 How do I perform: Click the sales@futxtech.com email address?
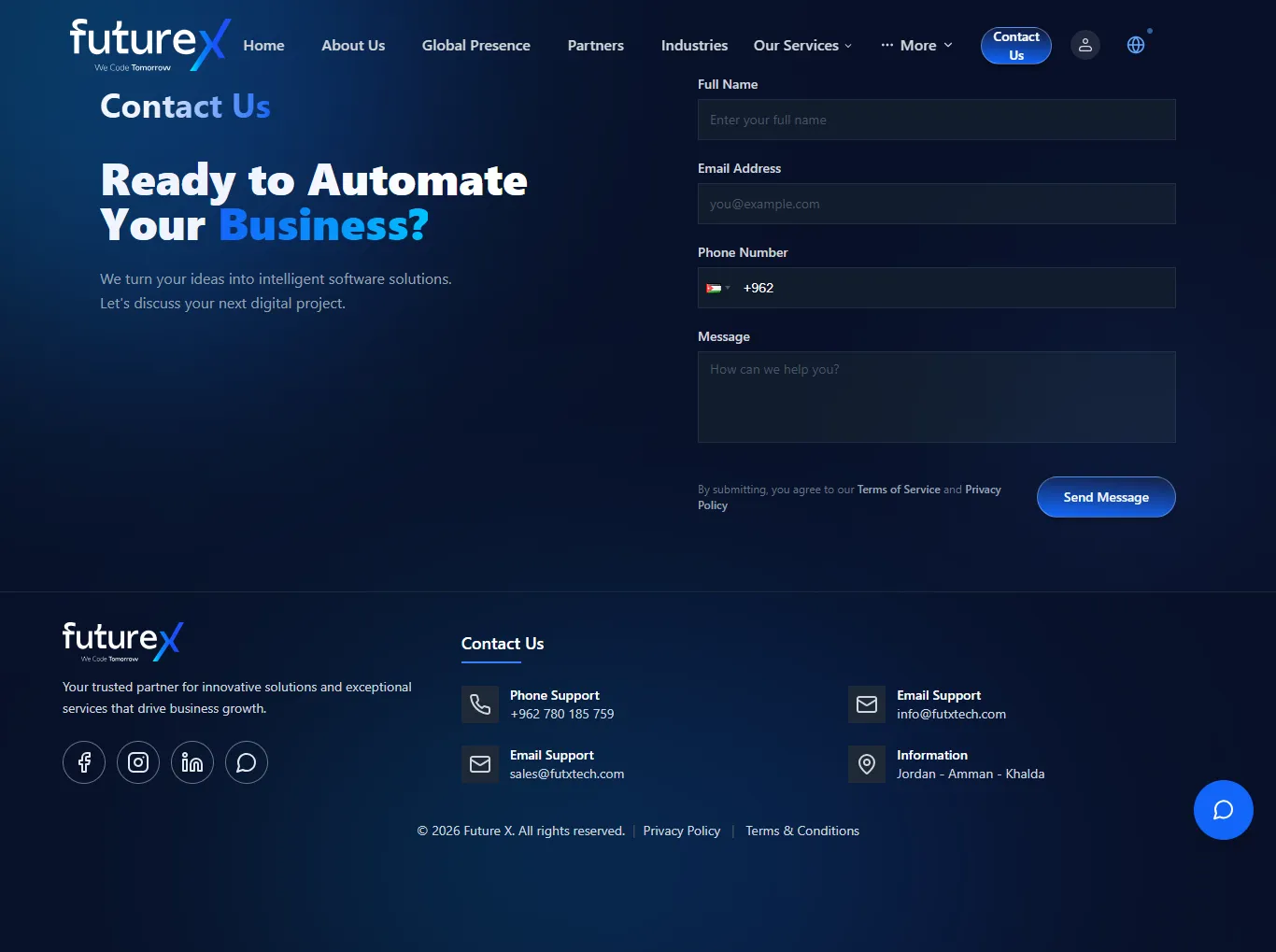pyautogui.click(x=567, y=774)
